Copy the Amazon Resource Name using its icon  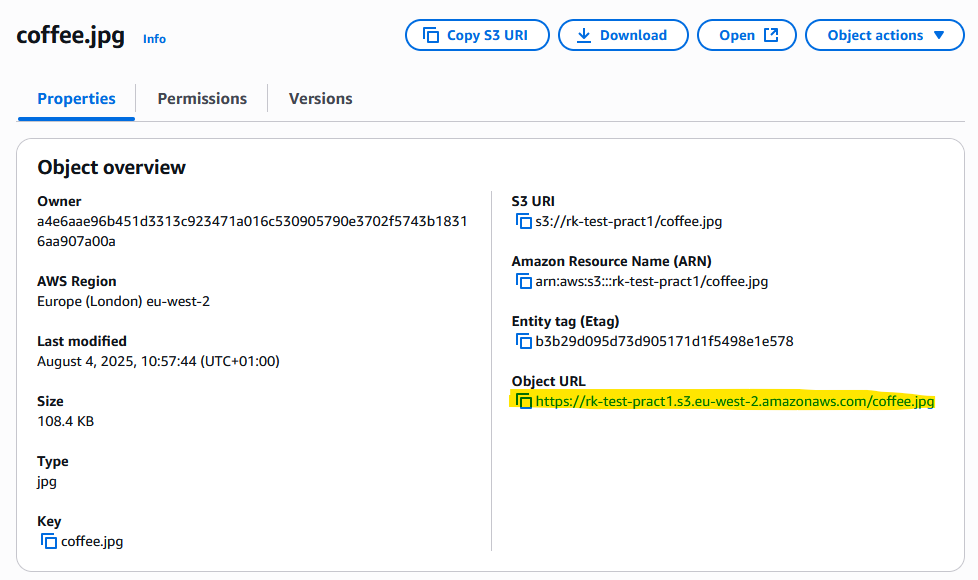tap(523, 281)
